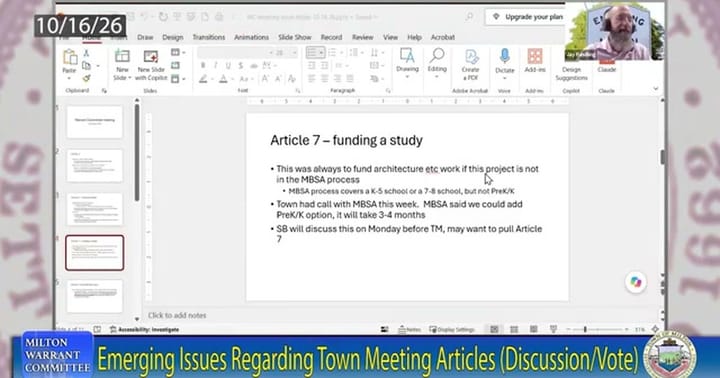Screen dimensions: 720x378
Task: Toggle Align Right paragraph alignment
Action: pyautogui.click(x=338, y=79)
